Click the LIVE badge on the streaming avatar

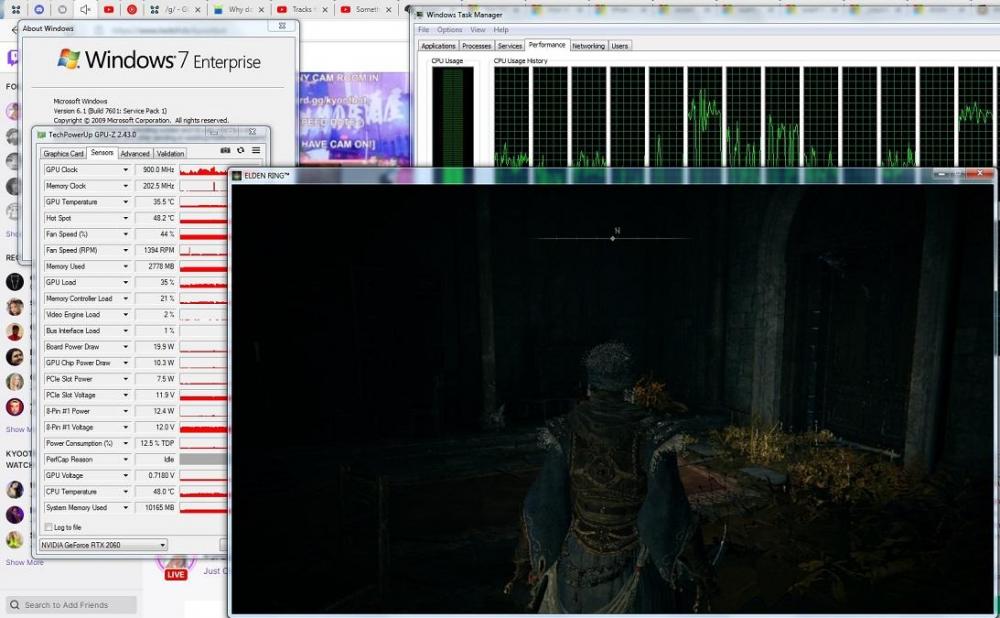click(x=177, y=571)
